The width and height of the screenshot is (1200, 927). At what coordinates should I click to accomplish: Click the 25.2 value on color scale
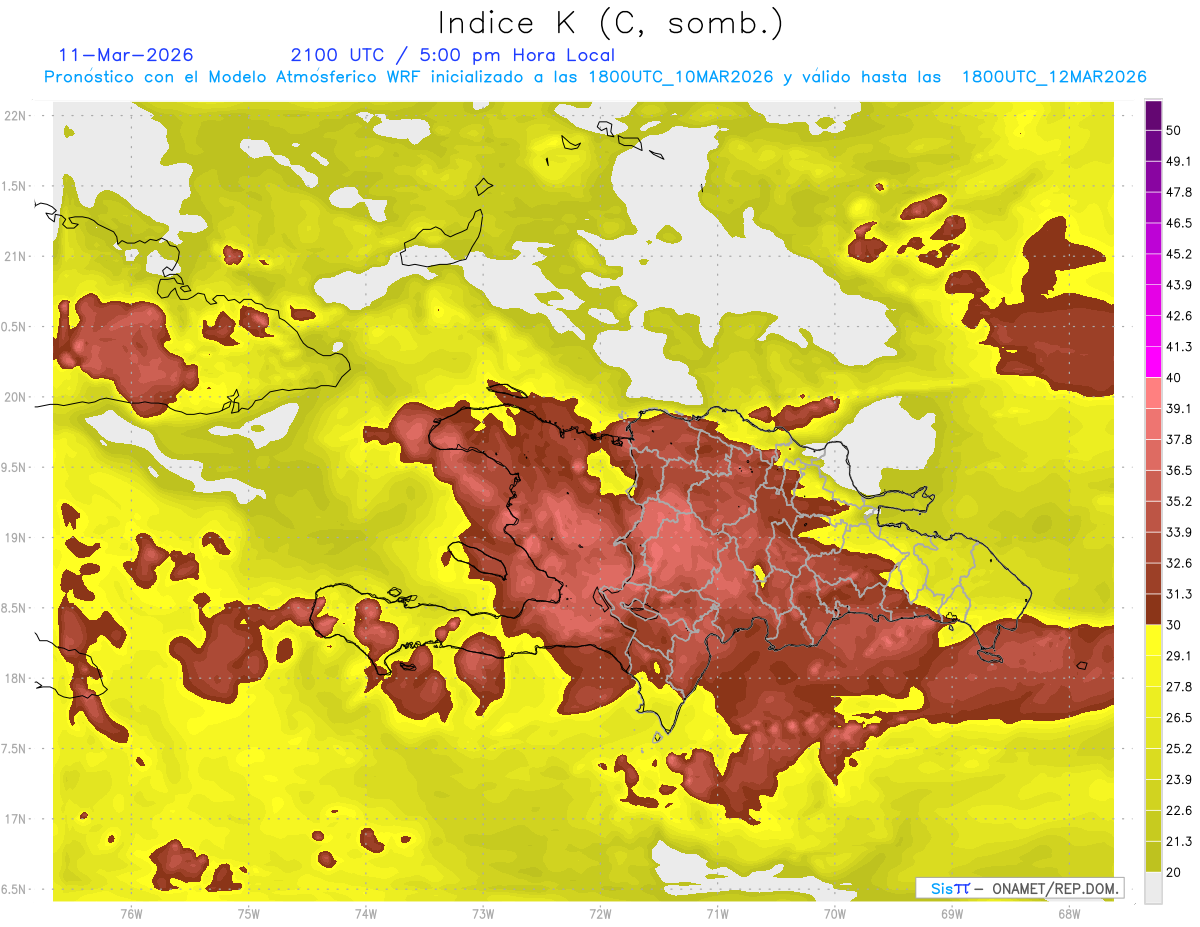(1179, 748)
